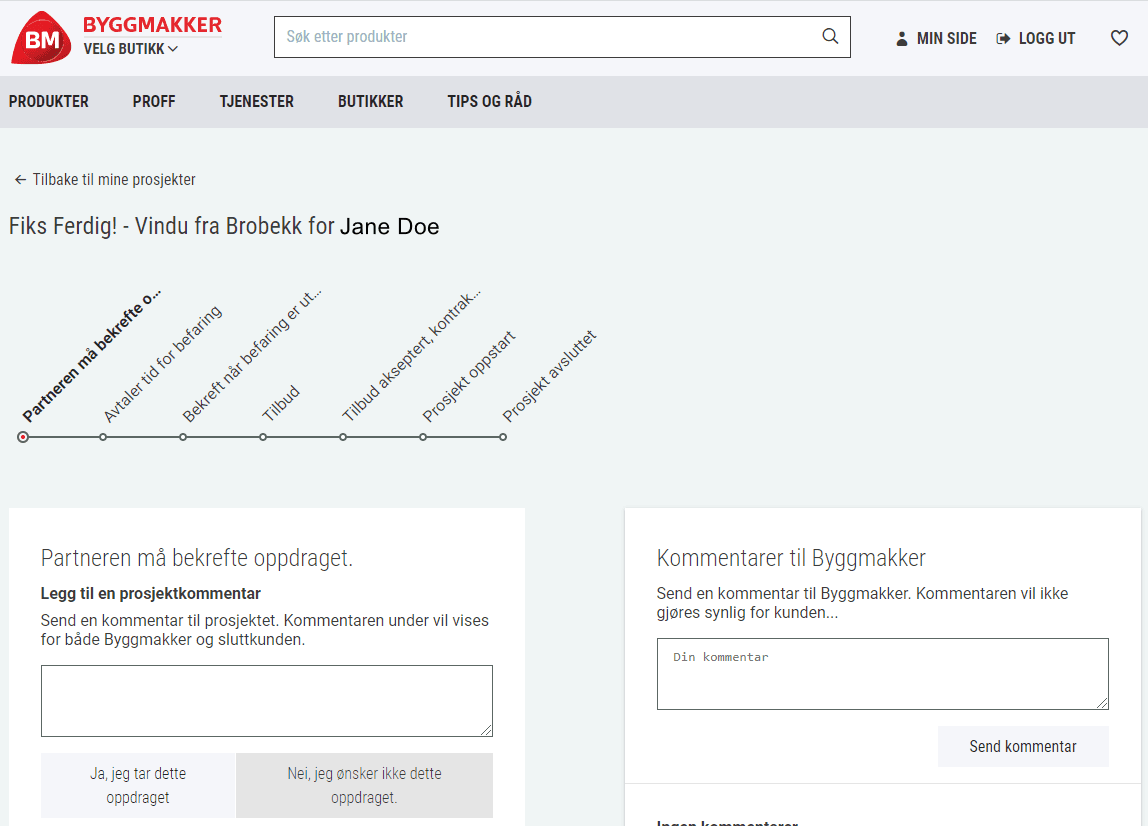This screenshot has height=826, width=1148.
Task: Focus the product search field
Action: [562, 37]
